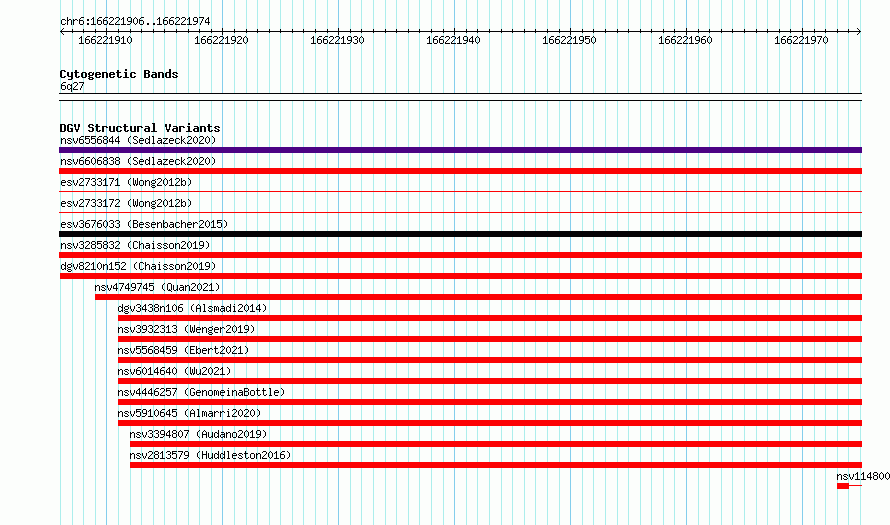Click the Cytogenetic Bands track title
Viewport: 890px width, 525px height.
coord(119,74)
